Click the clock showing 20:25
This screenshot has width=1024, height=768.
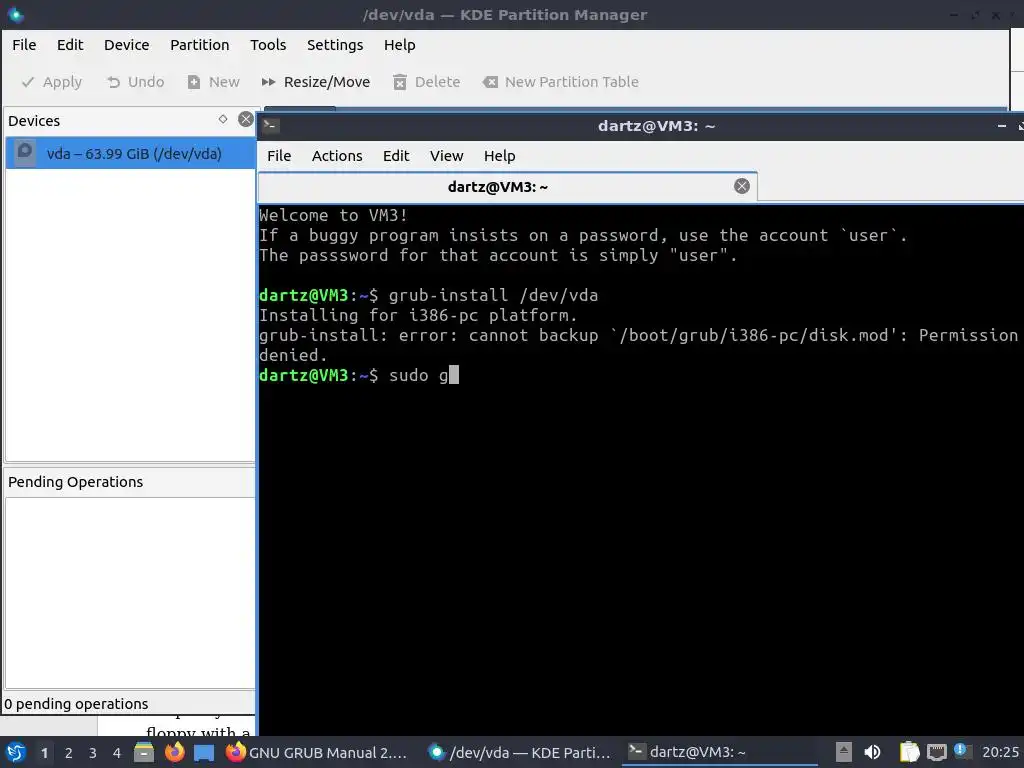click(1000, 753)
